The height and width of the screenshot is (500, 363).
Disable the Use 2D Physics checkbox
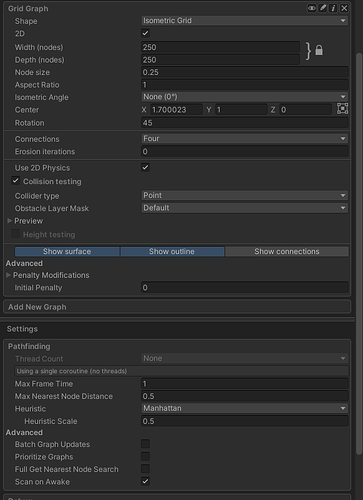point(145,167)
